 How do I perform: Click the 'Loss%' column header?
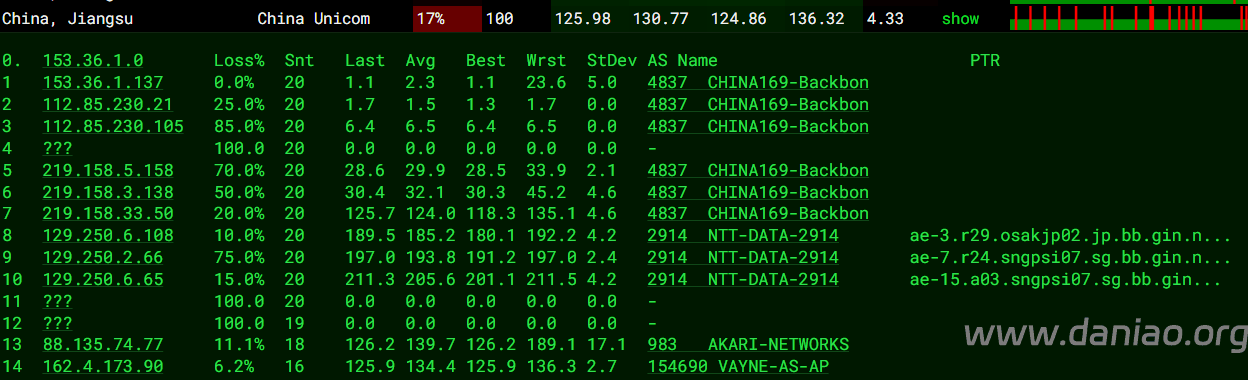point(239,61)
